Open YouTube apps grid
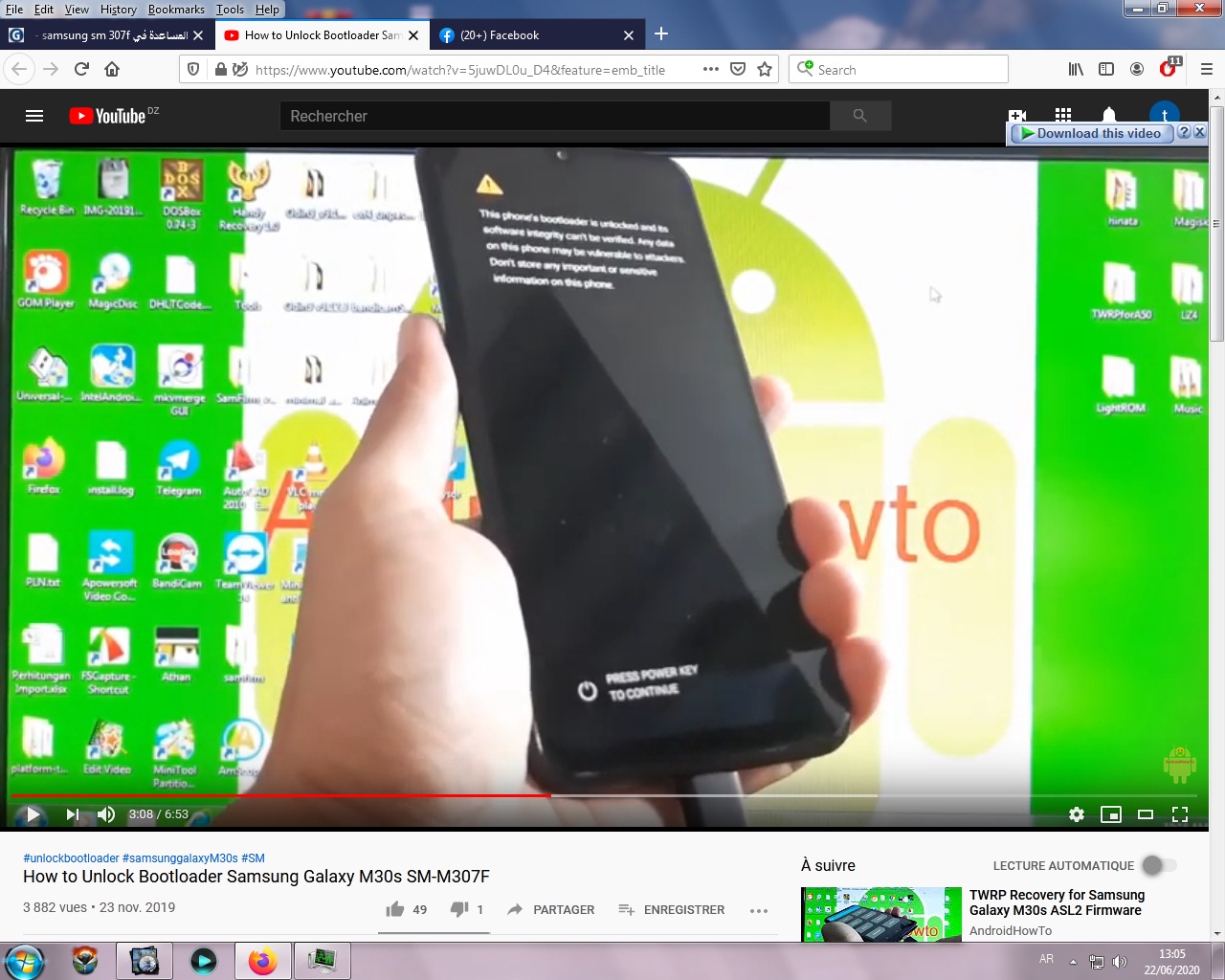The height and width of the screenshot is (980, 1225). (1063, 114)
